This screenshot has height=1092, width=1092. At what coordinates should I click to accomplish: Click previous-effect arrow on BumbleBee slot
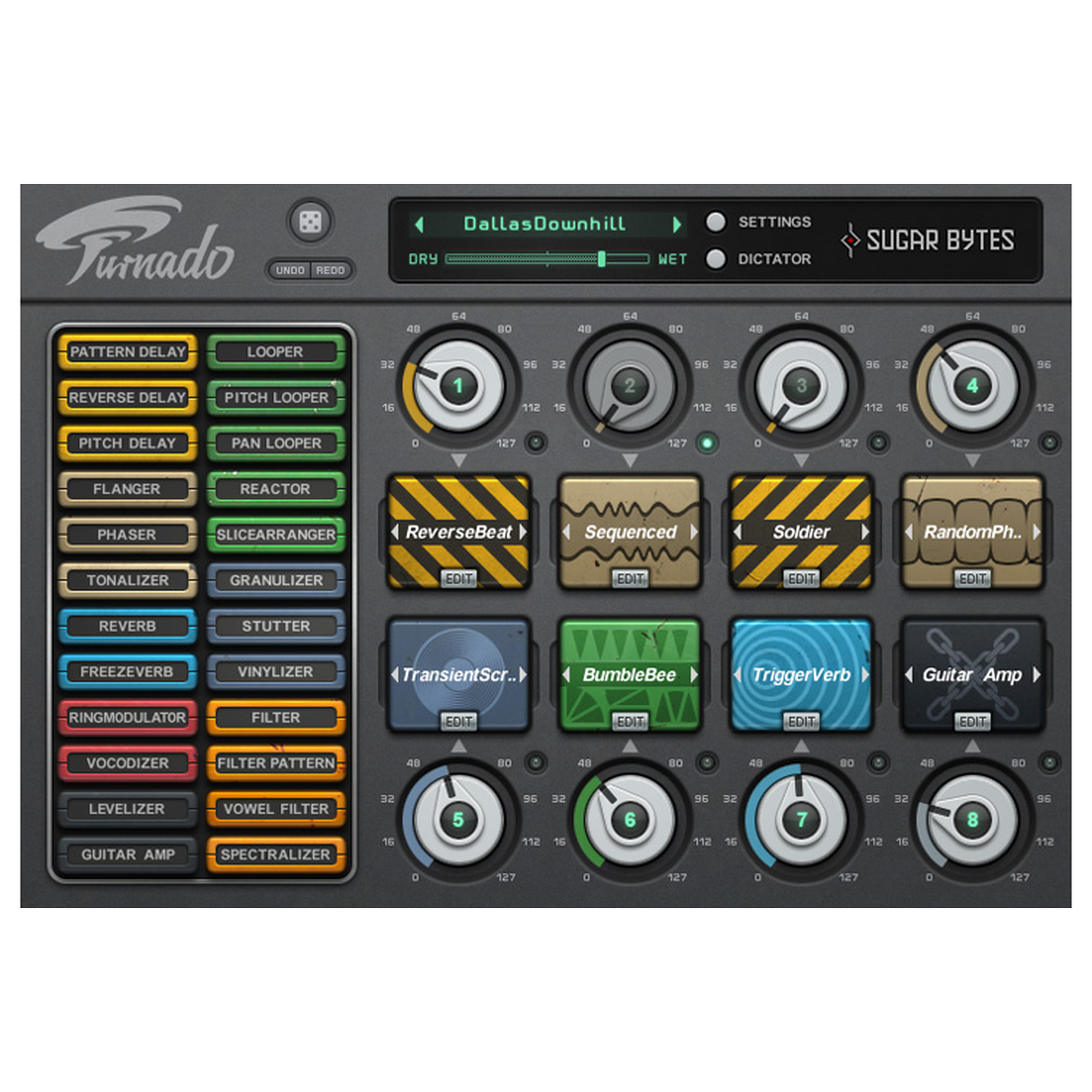tap(566, 675)
